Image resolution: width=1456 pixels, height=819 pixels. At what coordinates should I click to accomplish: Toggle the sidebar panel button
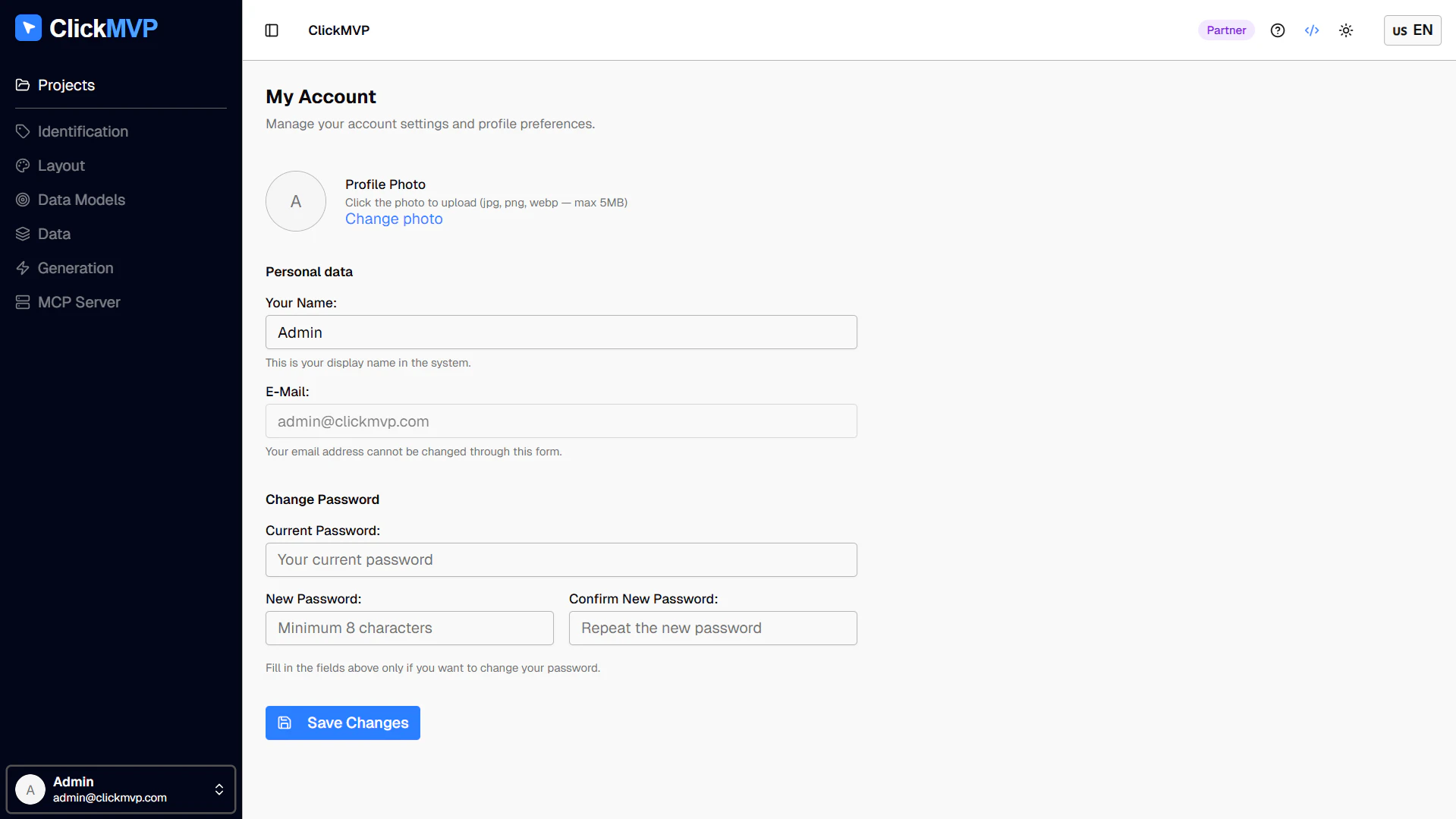pyautogui.click(x=272, y=30)
